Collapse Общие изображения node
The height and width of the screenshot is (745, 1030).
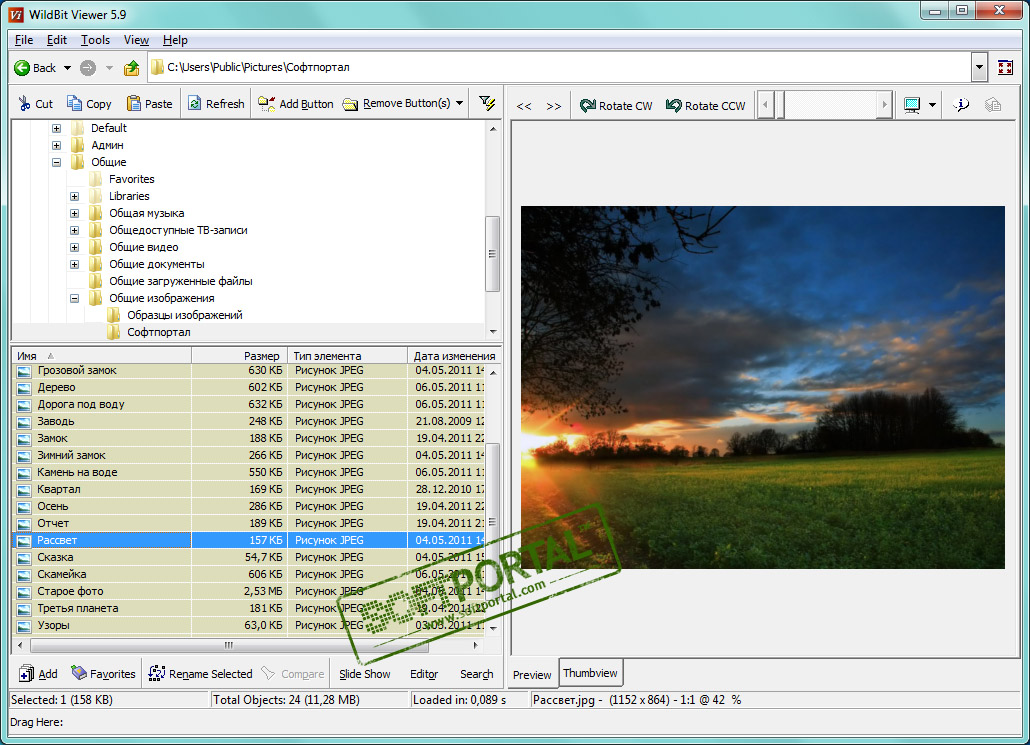pos(74,298)
